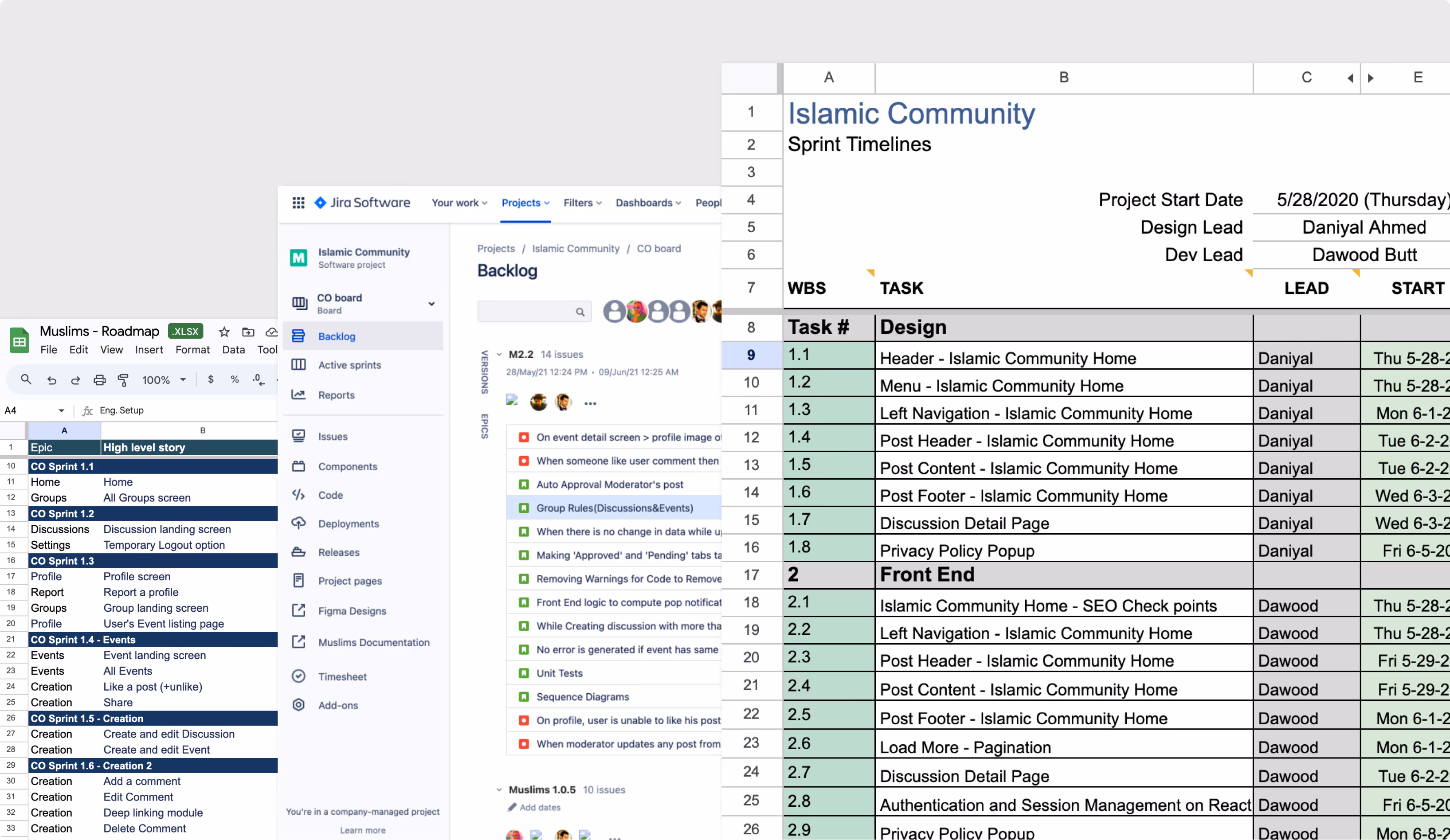Collapse the CO board with its chevron

pyautogui.click(x=431, y=304)
